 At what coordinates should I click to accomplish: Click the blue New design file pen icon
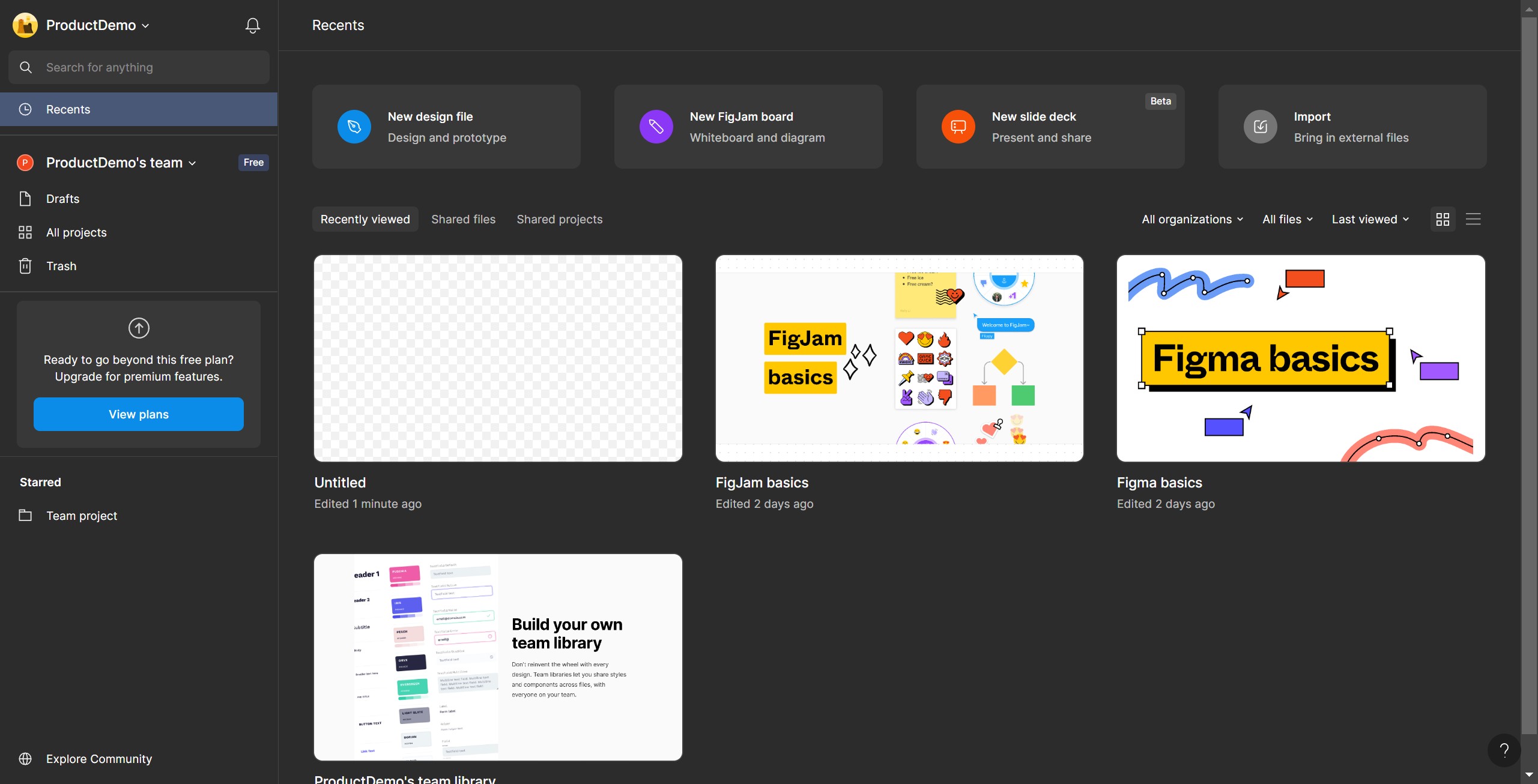coord(354,127)
